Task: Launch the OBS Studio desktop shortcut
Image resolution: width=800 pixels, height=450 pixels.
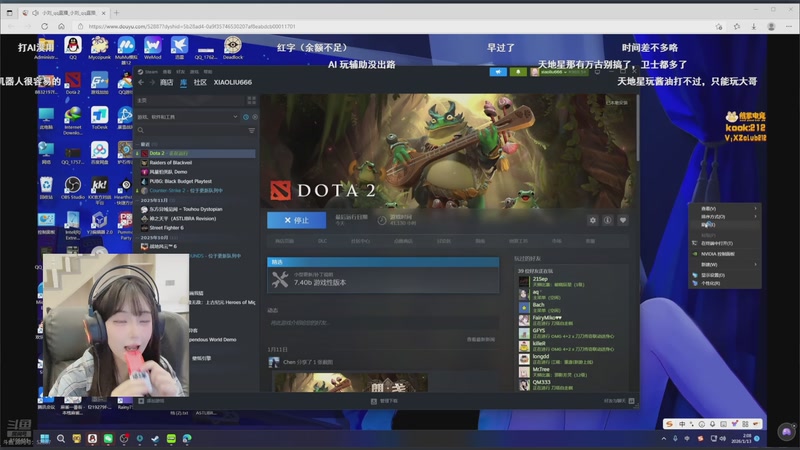Action: tap(72, 187)
